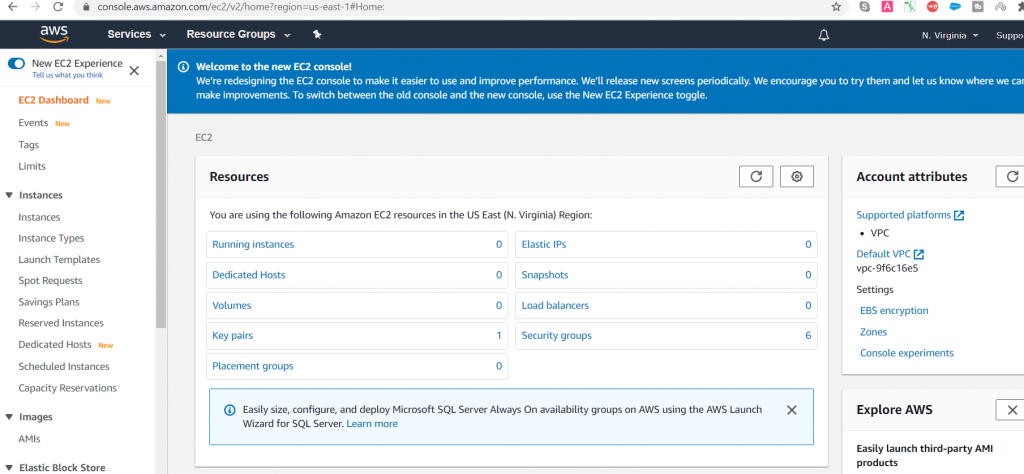
Task: Close the Explore AWS panel
Action: click(1010, 409)
